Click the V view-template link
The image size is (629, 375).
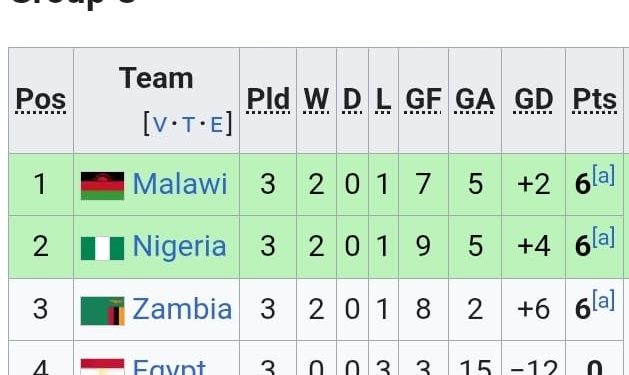[159, 125]
